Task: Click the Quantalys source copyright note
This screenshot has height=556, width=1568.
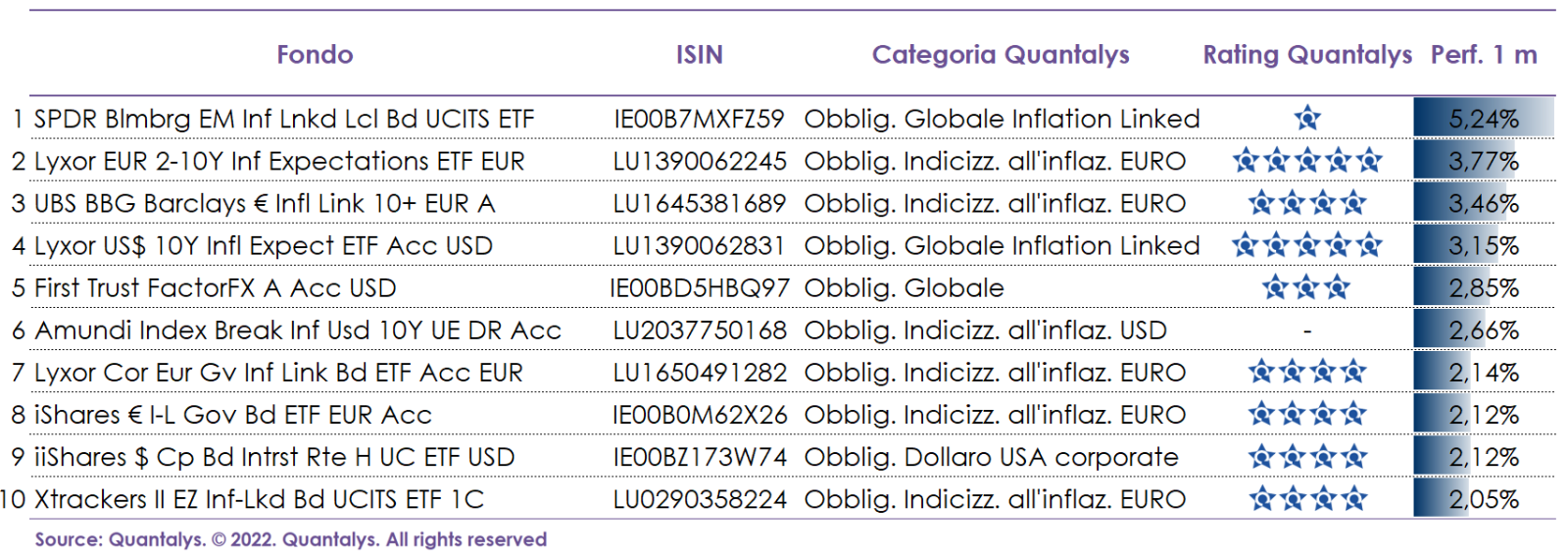Action: [291, 539]
